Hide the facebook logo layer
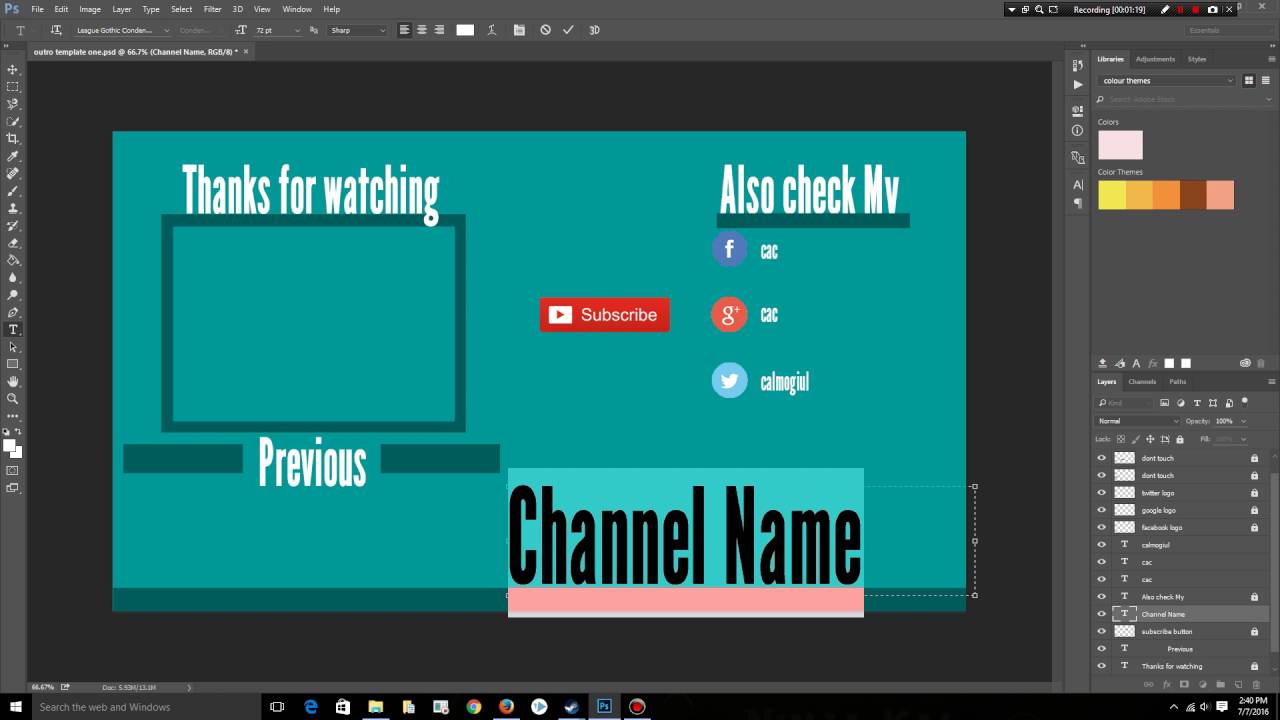Image resolution: width=1280 pixels, height=720 pixels. (x=1102, y=527)
